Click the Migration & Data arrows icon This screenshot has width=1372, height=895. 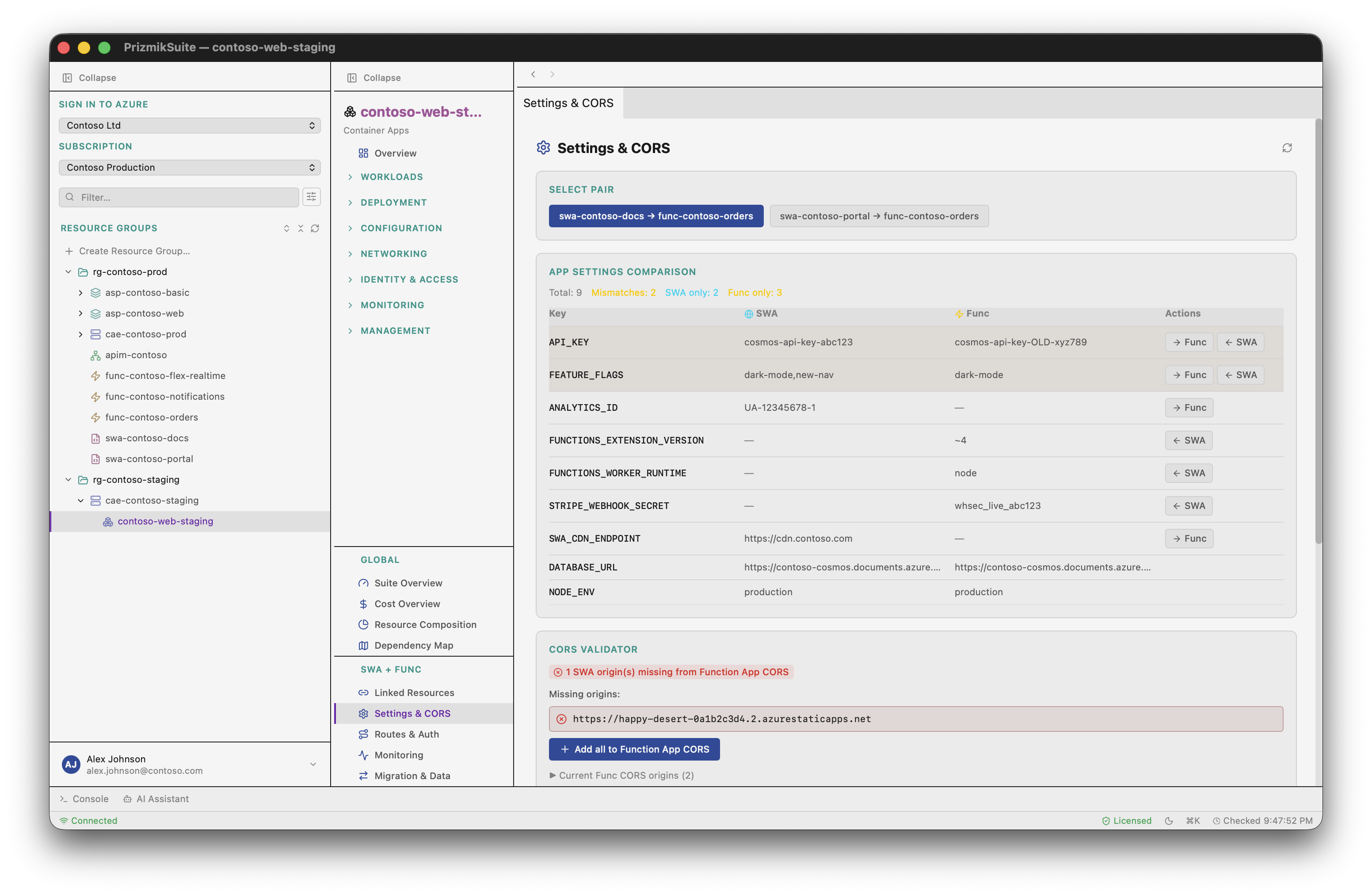pyautogui.click(x=363, y=776)
